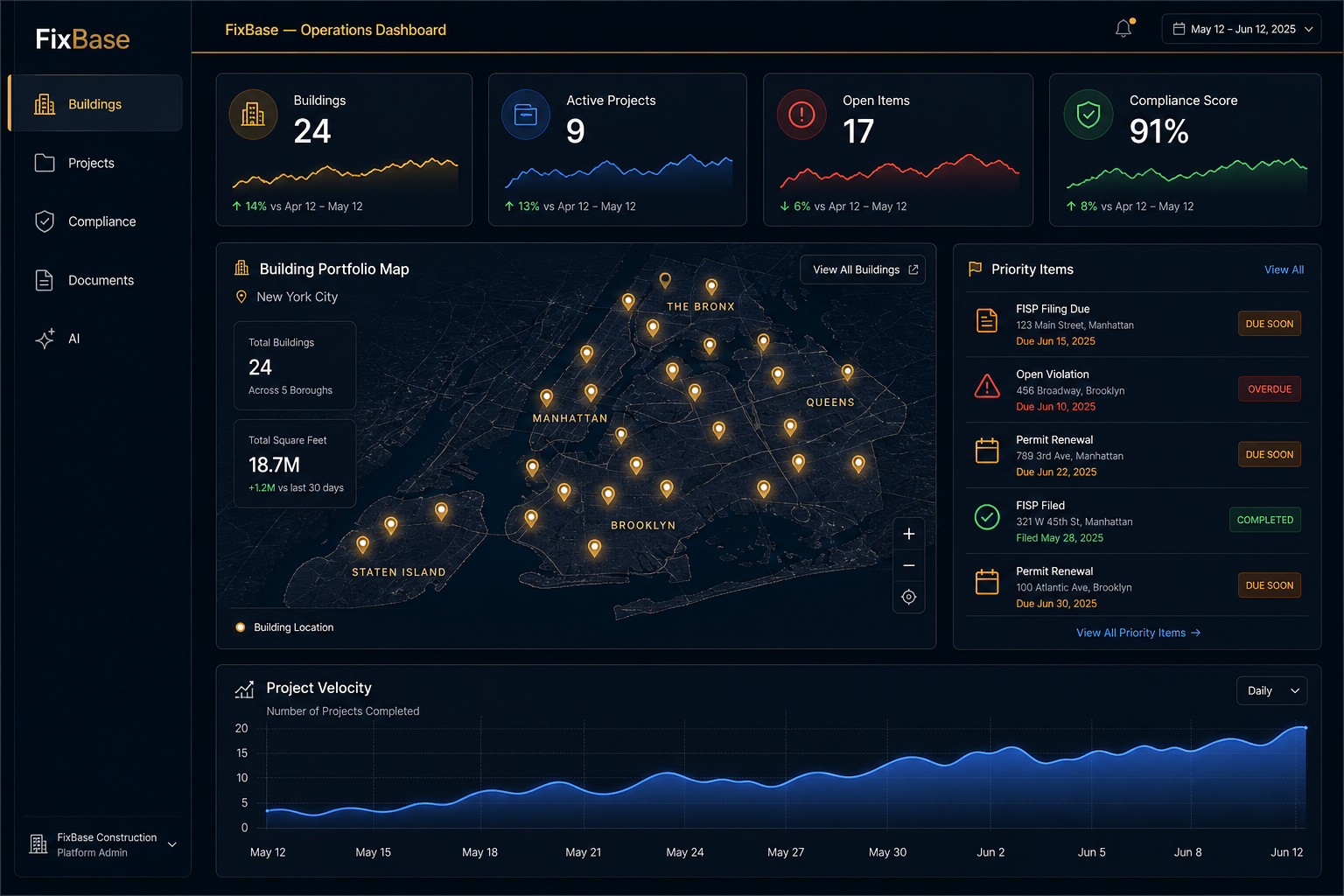This screenshot has height=896, width=1344.
Task: Click the Building Location legend entry
Action: pos(285,627)
